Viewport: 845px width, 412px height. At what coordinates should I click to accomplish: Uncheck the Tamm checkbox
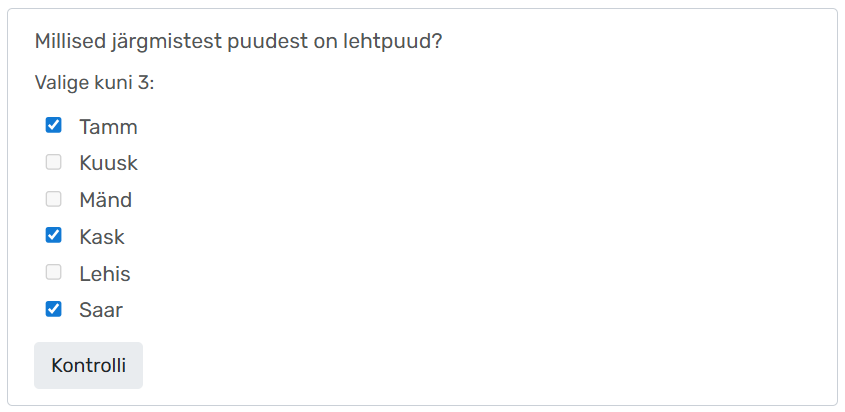[54, 126]
